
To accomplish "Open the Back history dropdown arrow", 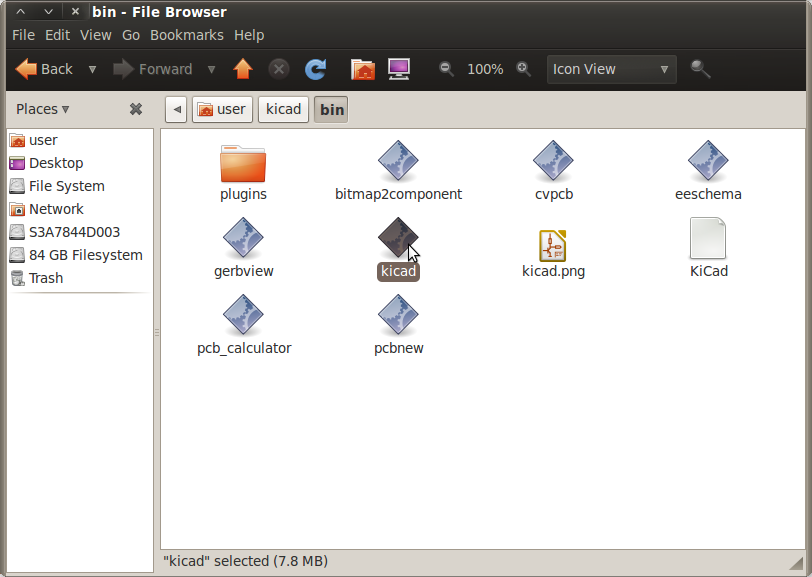I will click(92, 69).
